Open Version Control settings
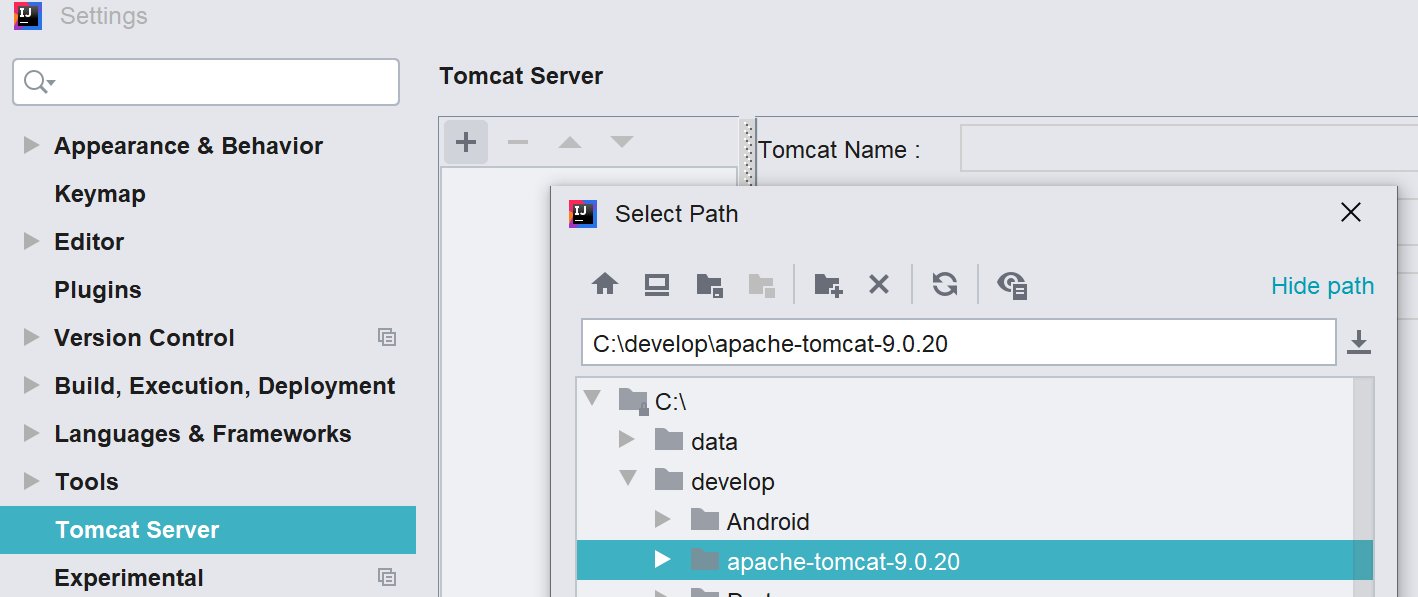The width and height of the screenshot is (1418, 597). [x=144, y=338]
